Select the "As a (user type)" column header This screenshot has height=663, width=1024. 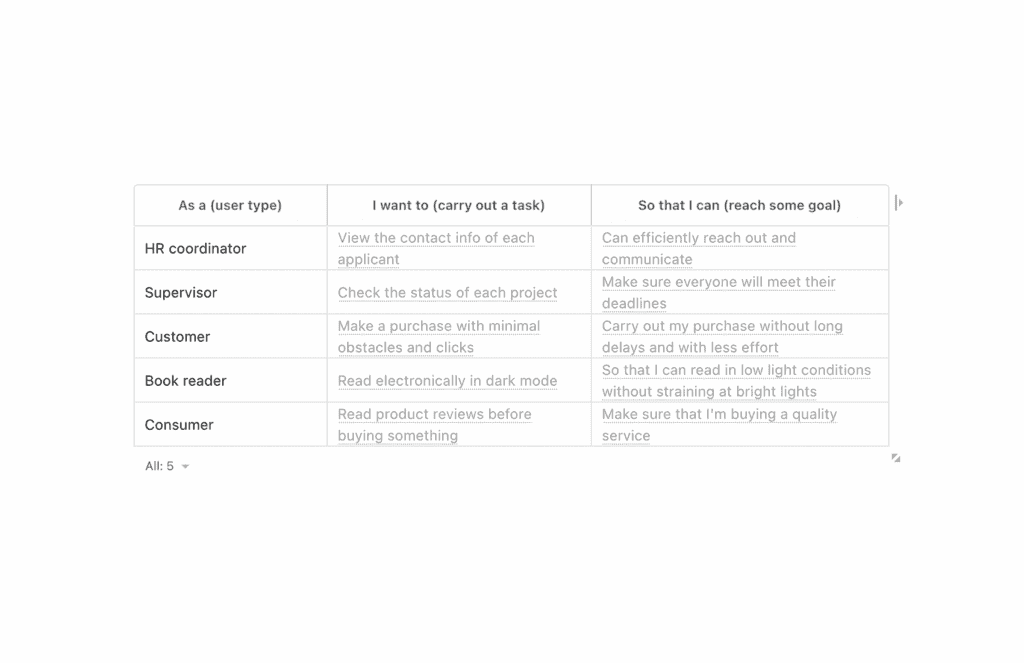pyautogui.click(x=230, y=206)
